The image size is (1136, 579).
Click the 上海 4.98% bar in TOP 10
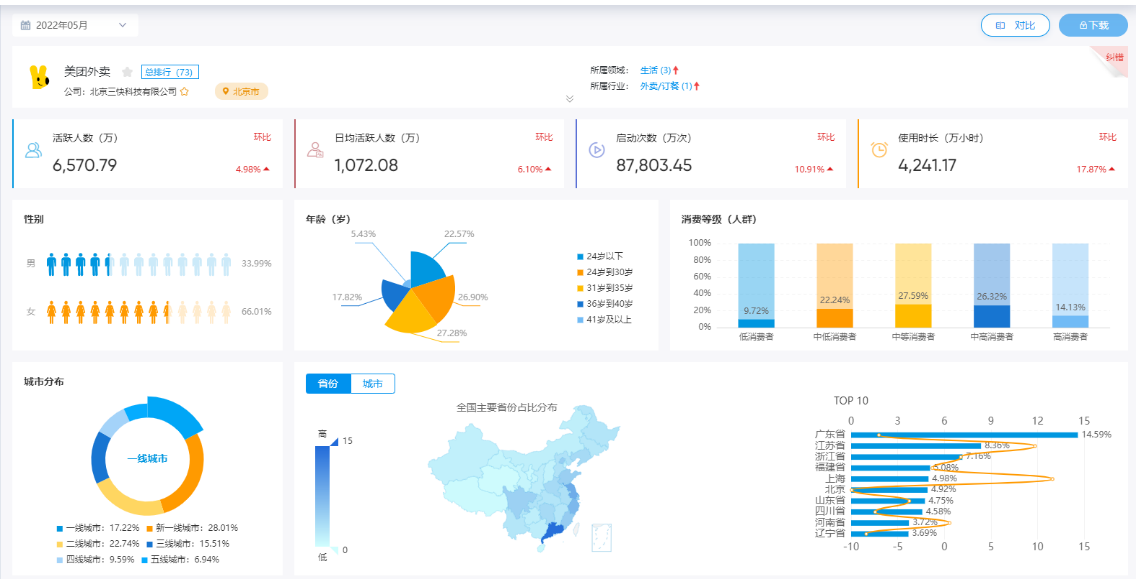tap(890, 478)
